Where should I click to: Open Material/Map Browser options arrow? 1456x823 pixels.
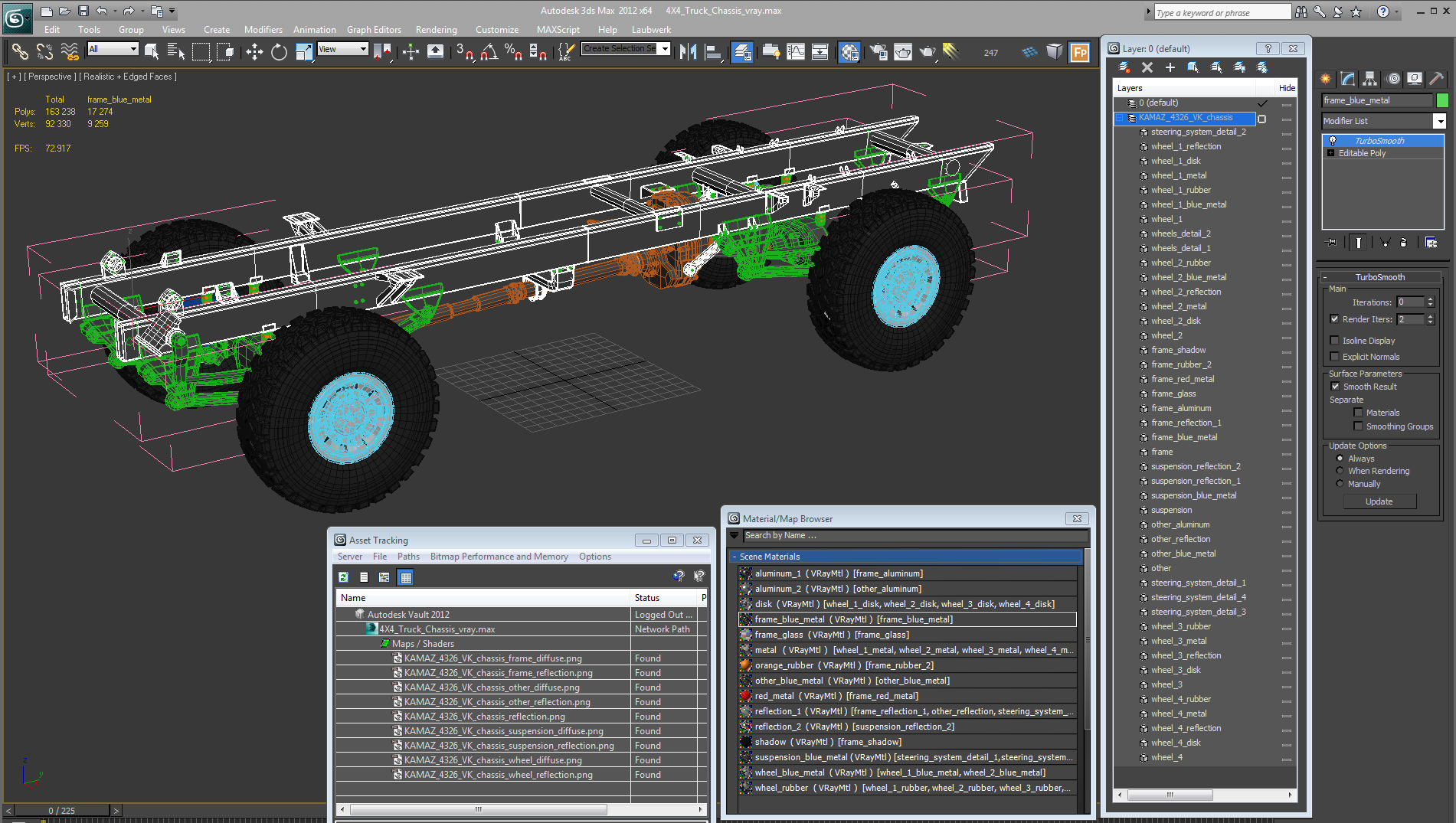click(735, 536)
